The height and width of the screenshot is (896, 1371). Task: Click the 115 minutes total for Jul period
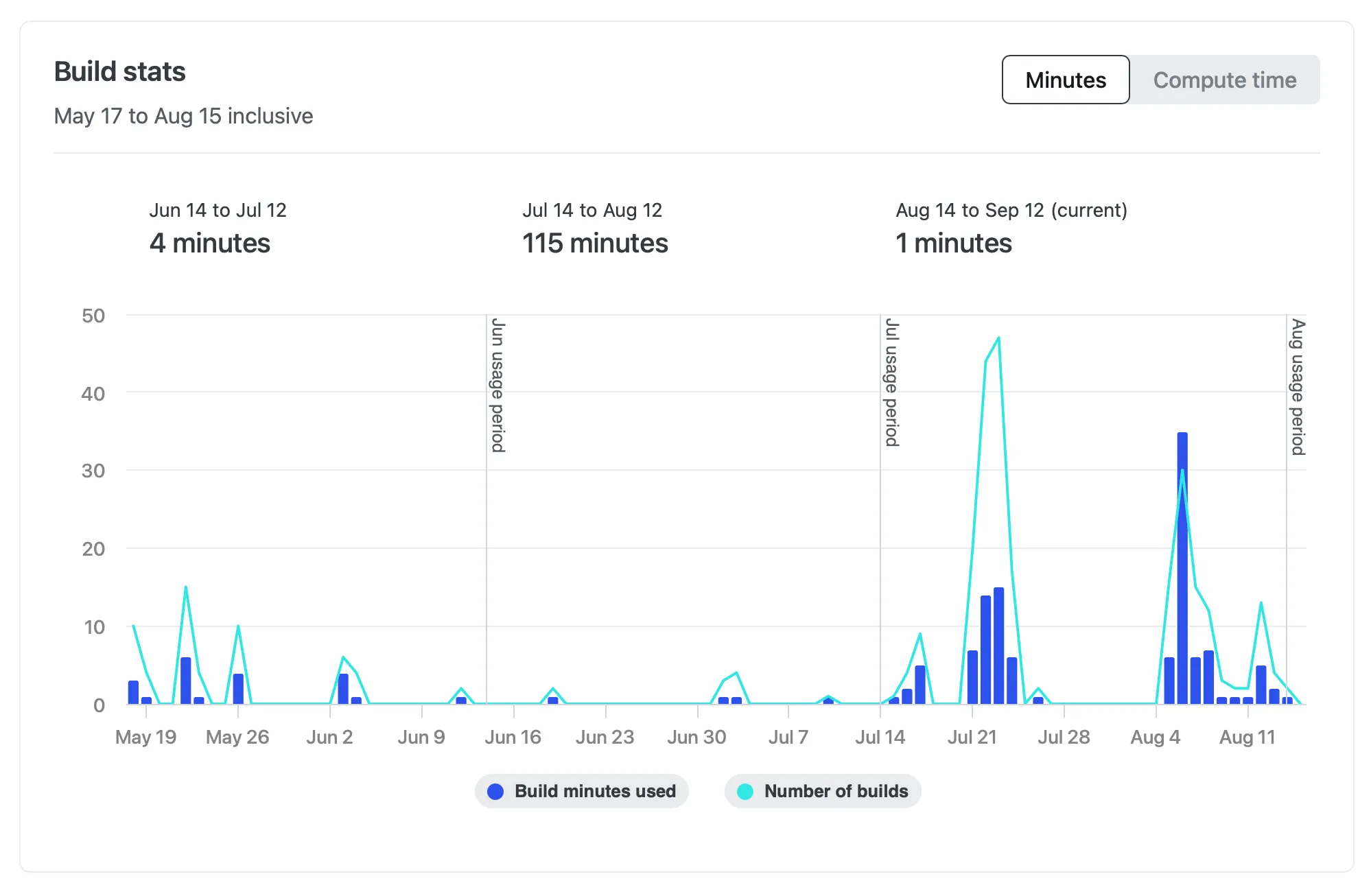(x=594, y=244)
